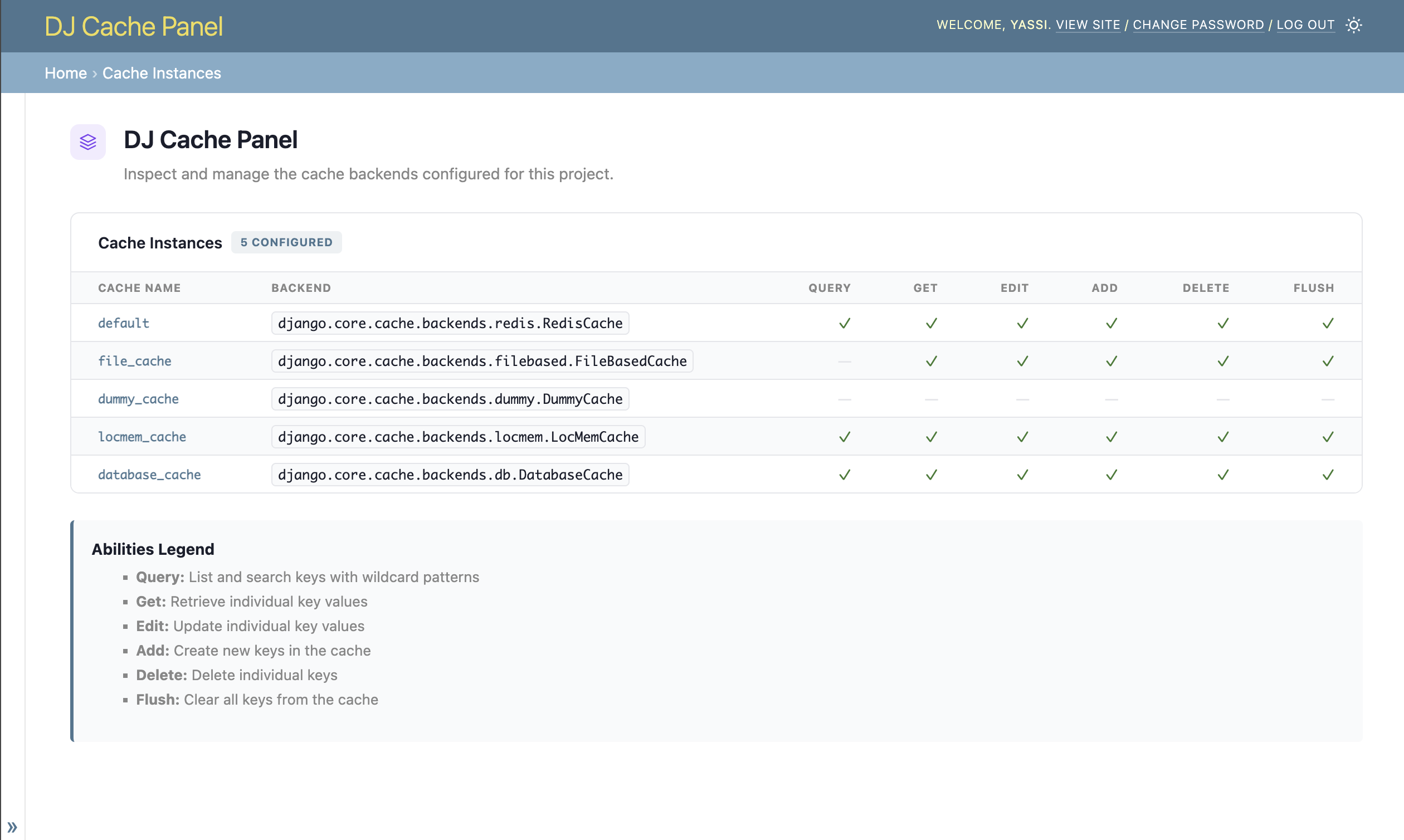Click the FileBasedCache backend path
This screenshot has height=840, width=1404.
[x=482, y=361]
